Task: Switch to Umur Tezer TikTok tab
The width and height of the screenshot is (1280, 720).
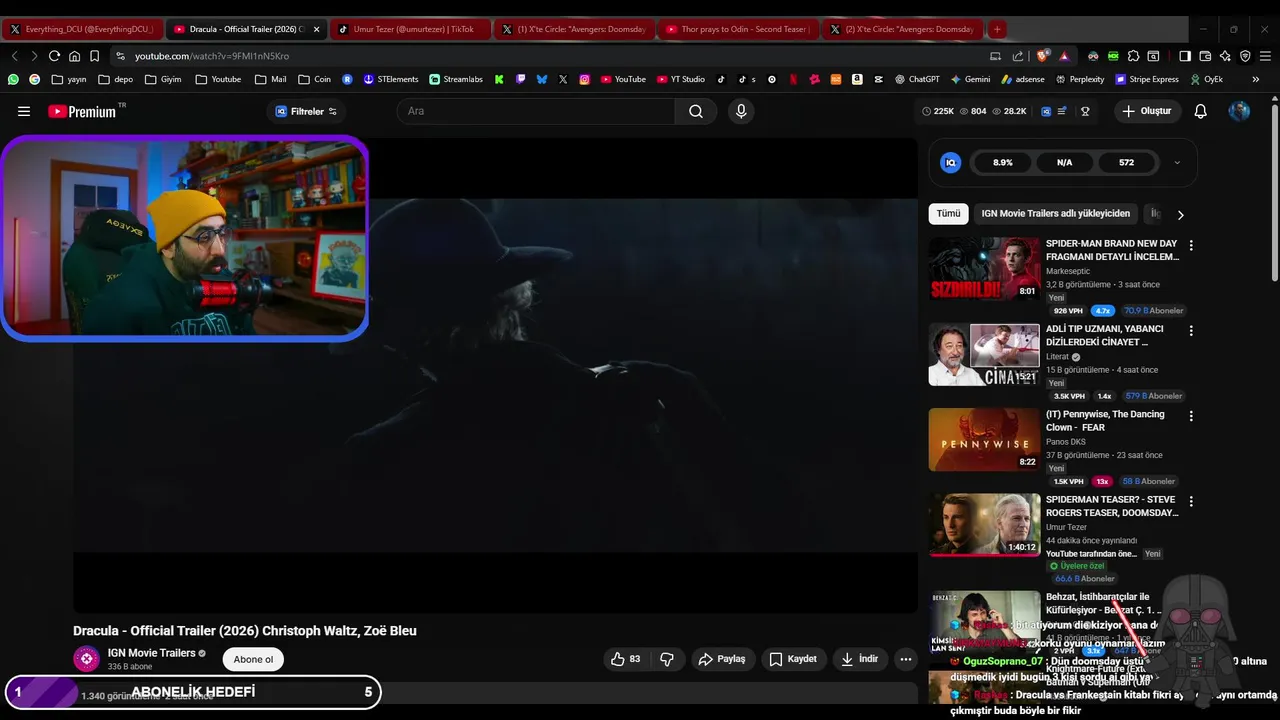Action: [410, 29]
